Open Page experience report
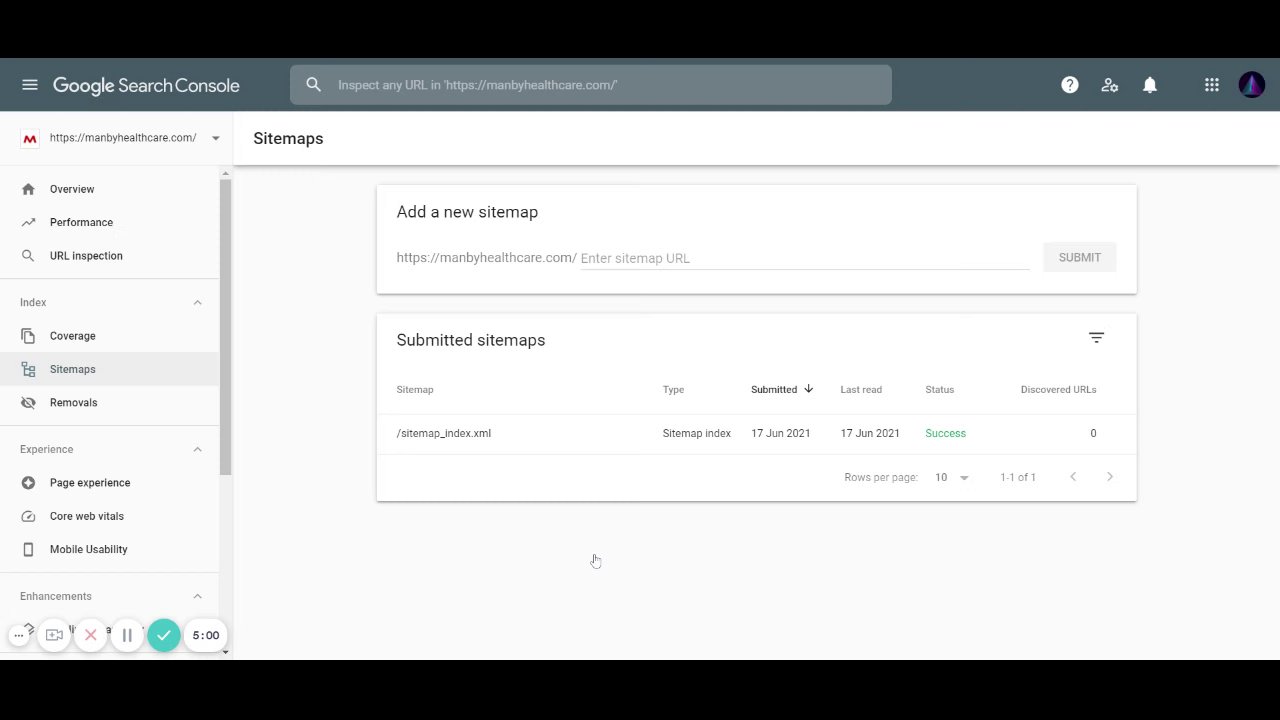 (x=90, y=483)
